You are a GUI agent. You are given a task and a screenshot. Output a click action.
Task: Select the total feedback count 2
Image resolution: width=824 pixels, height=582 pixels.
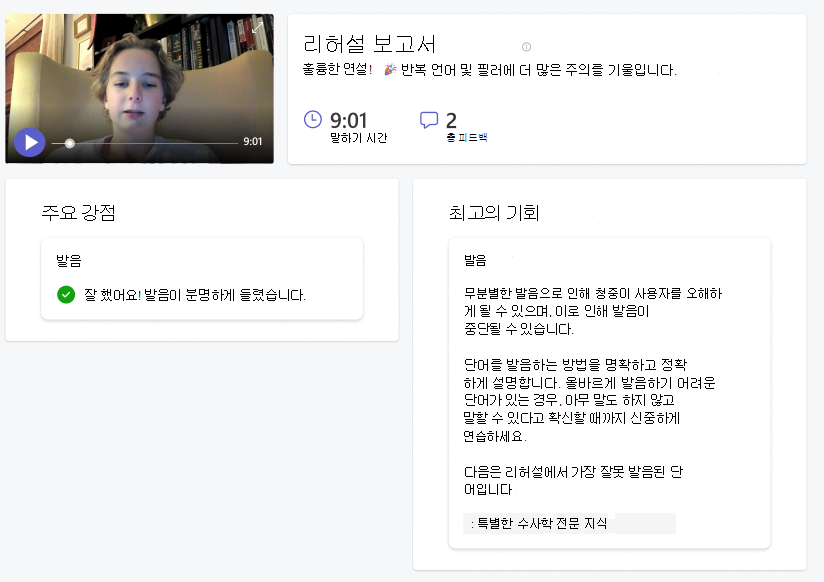(451, 121)
